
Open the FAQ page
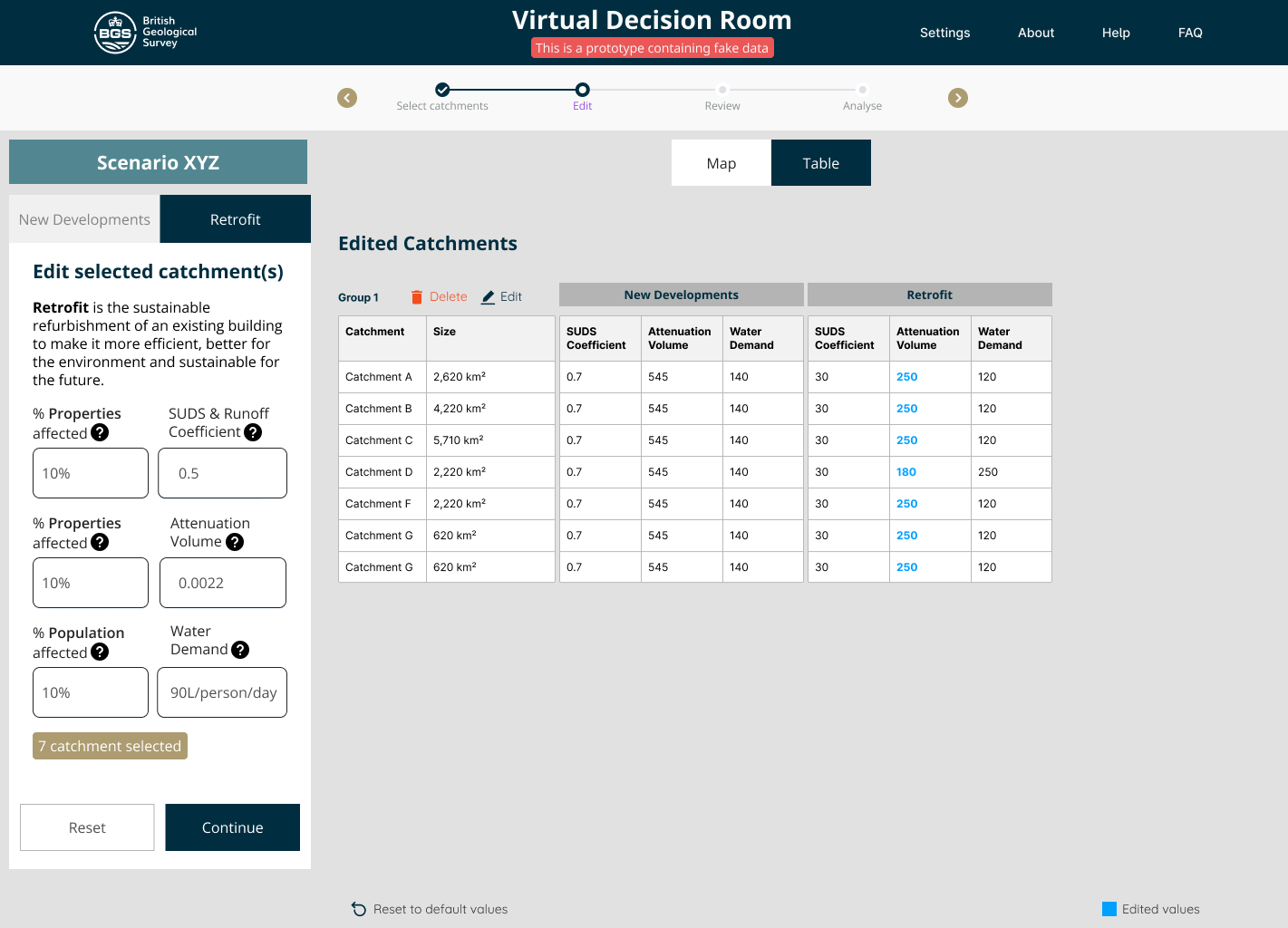coord(1190,33)
